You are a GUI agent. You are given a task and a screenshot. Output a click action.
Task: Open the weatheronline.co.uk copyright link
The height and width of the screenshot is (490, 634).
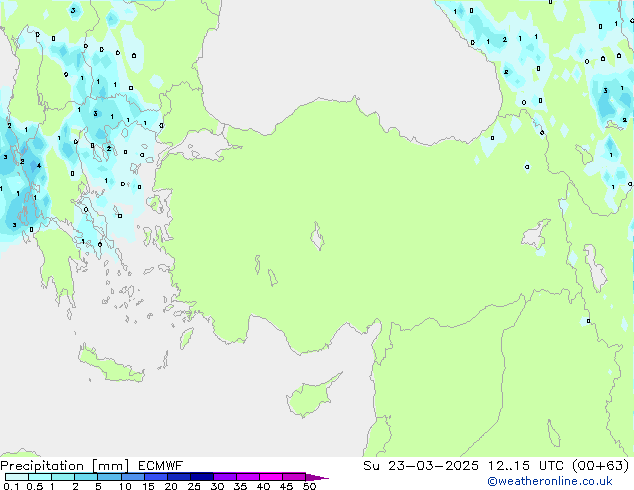tap(550, 481)
